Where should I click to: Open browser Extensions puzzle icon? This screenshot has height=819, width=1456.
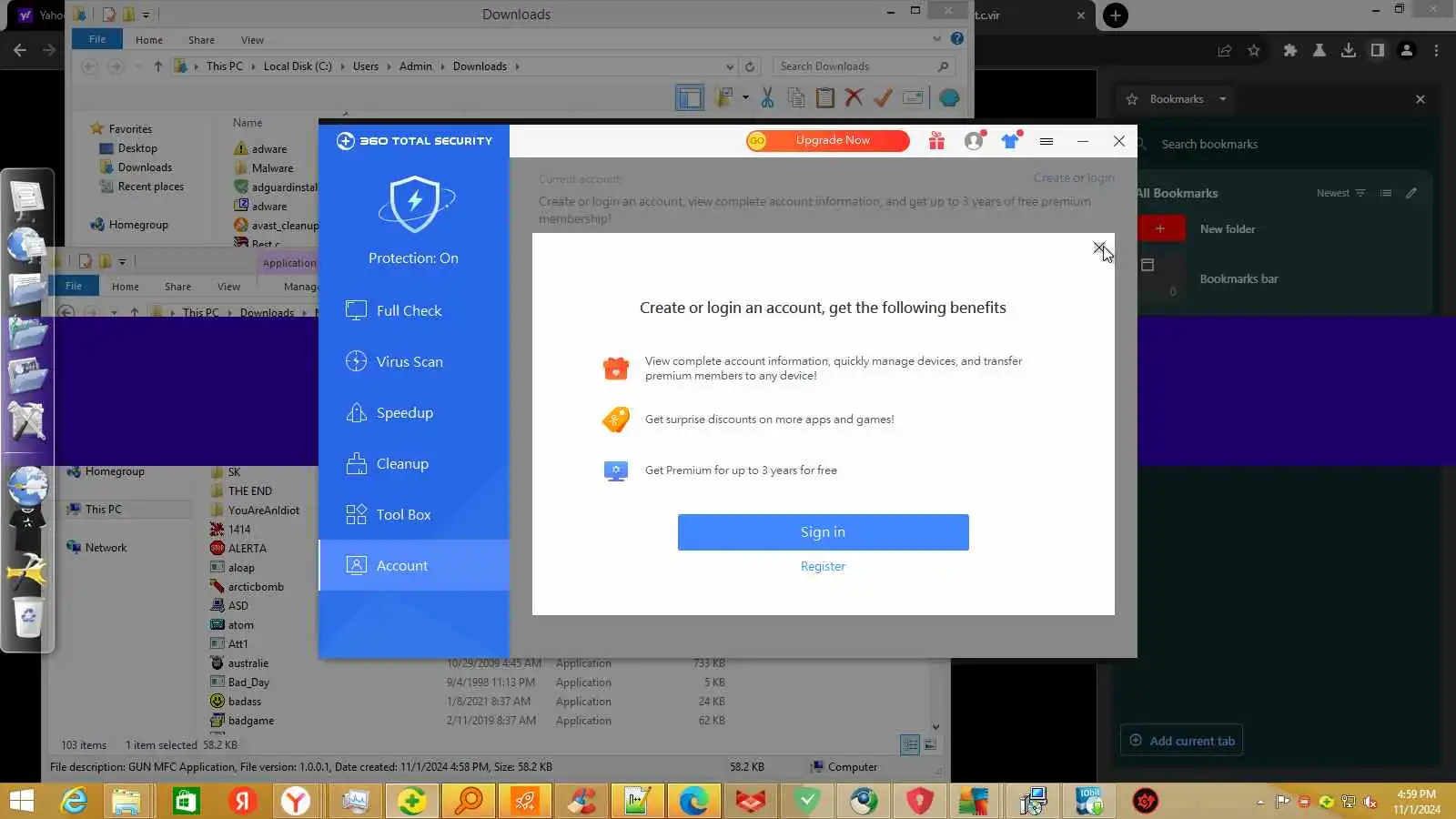click(1290, 51)
